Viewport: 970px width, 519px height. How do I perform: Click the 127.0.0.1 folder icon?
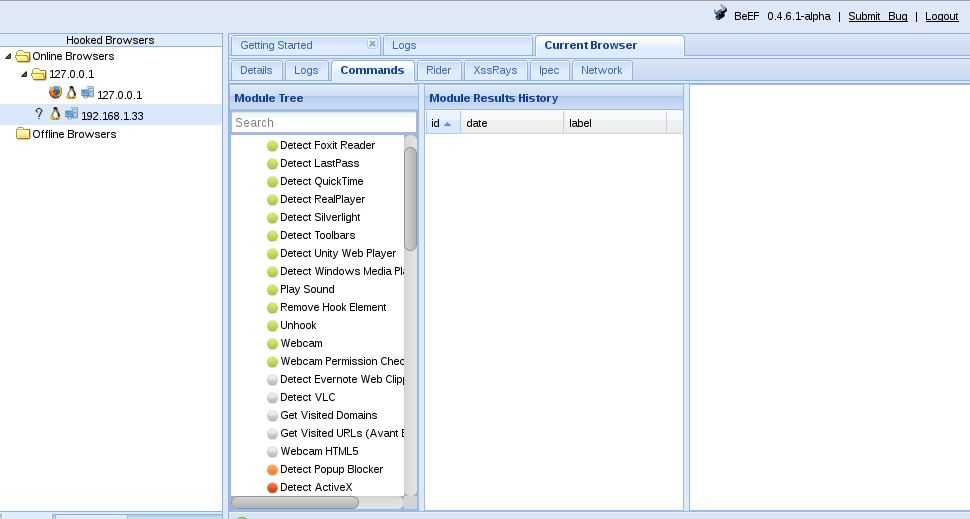pos(39,74)
